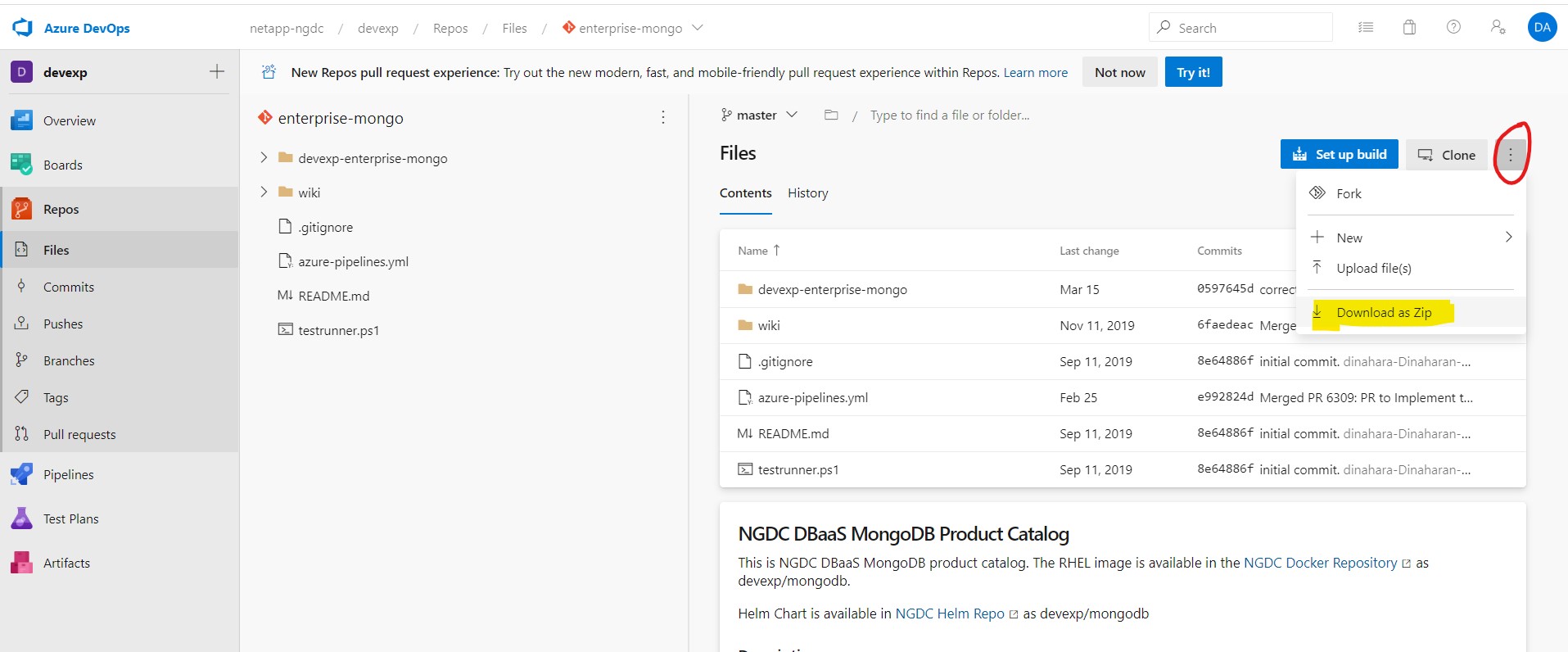Click the Try it! button
The height and width of the screenshot is (652, 1568).
pyautogui.click(x=1193, y=72)
